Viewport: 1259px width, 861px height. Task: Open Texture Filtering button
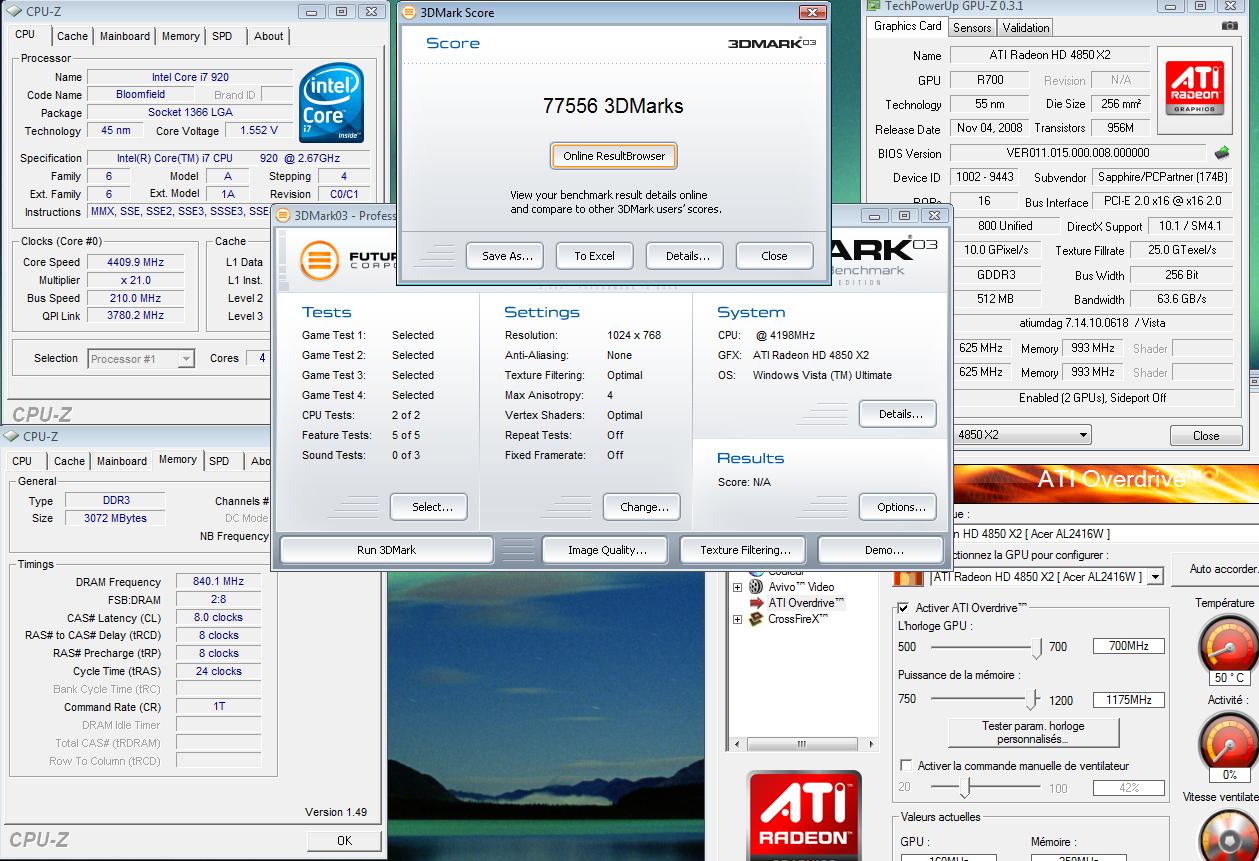pos(745,550)
